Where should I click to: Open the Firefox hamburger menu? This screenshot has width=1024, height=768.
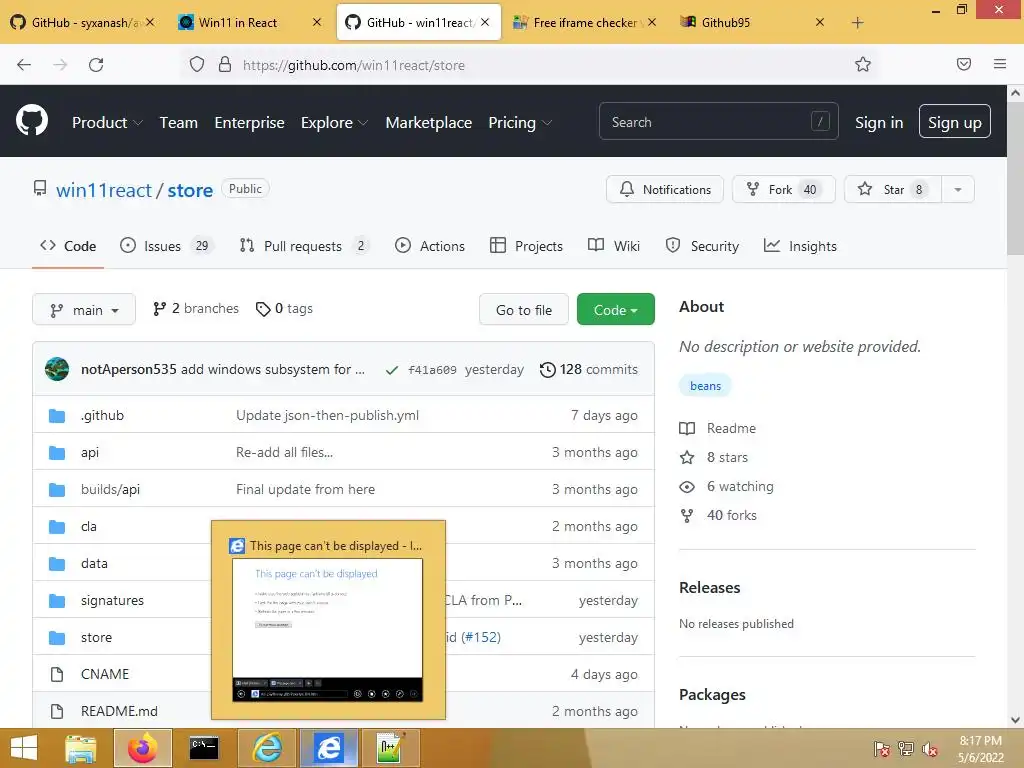(x=999, y=64)
